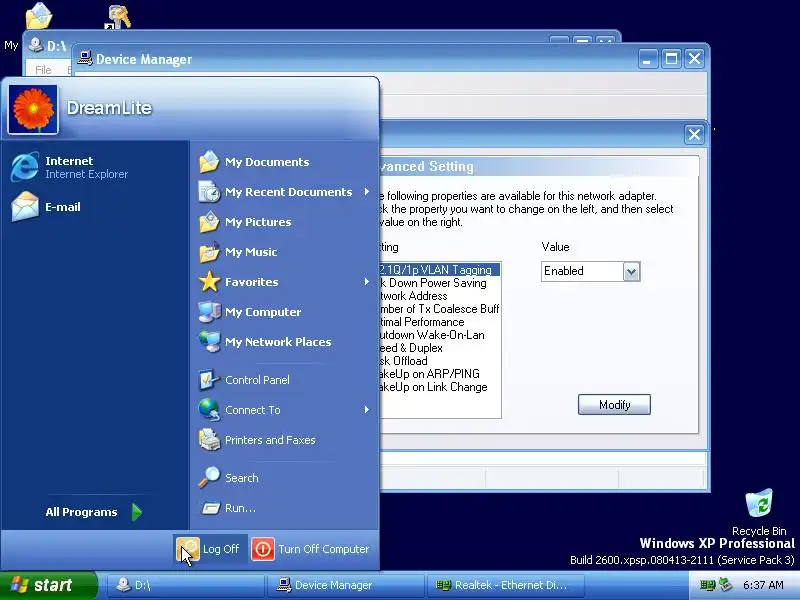Select Task Offload setting
Viewport: 800px width, 600px height.
tap(439, 361)
